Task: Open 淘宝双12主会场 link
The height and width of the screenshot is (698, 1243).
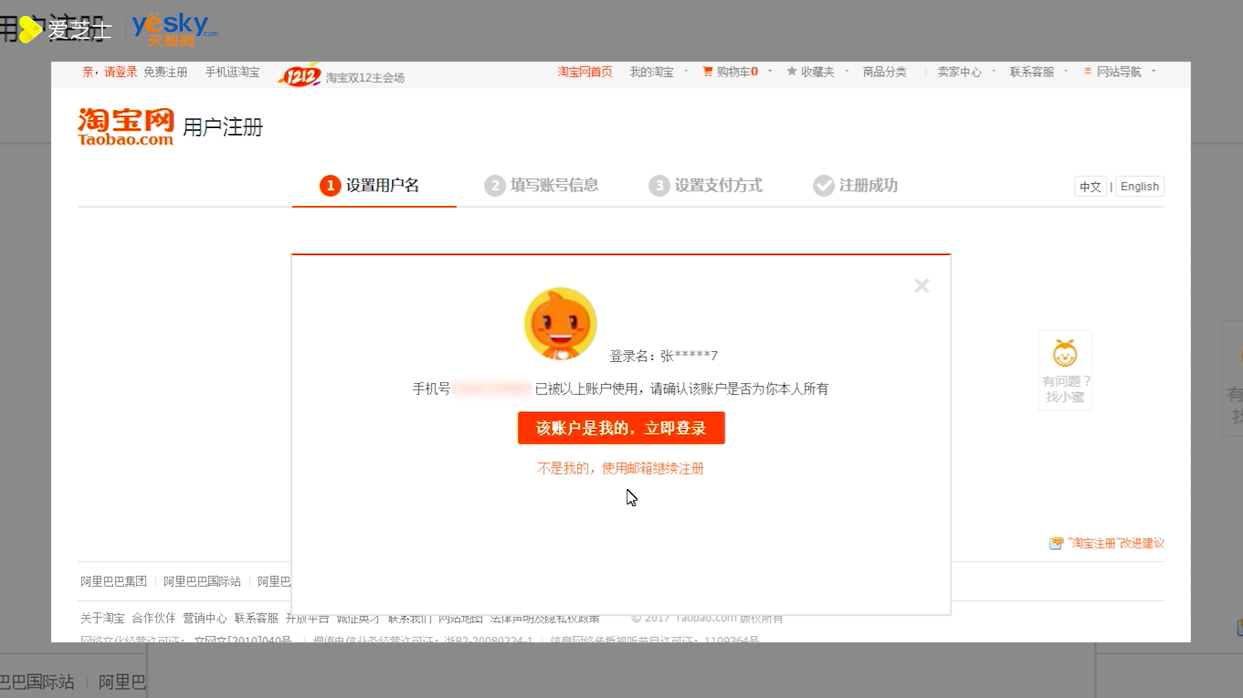Action: pos(365,77)
